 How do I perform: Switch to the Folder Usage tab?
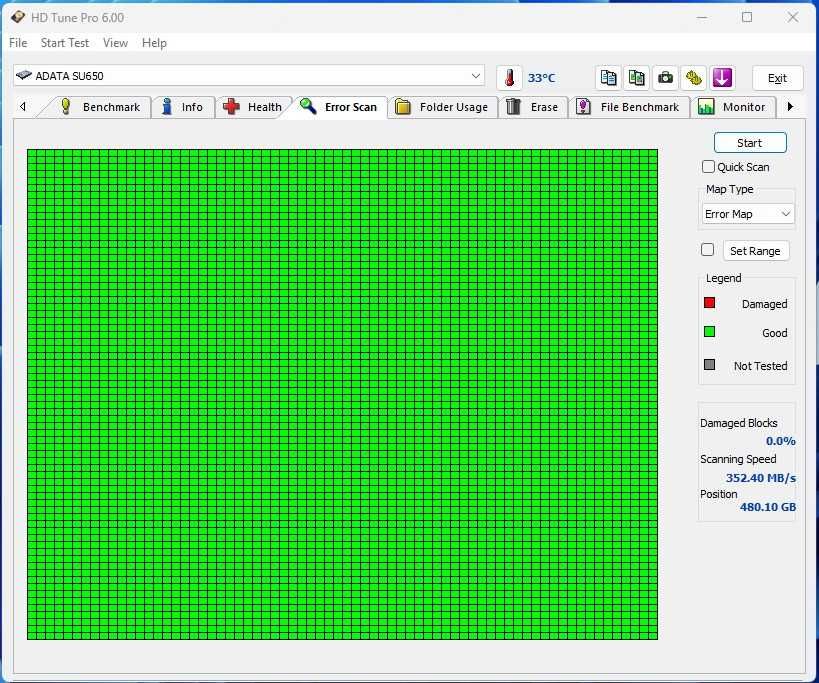point(443,107)
